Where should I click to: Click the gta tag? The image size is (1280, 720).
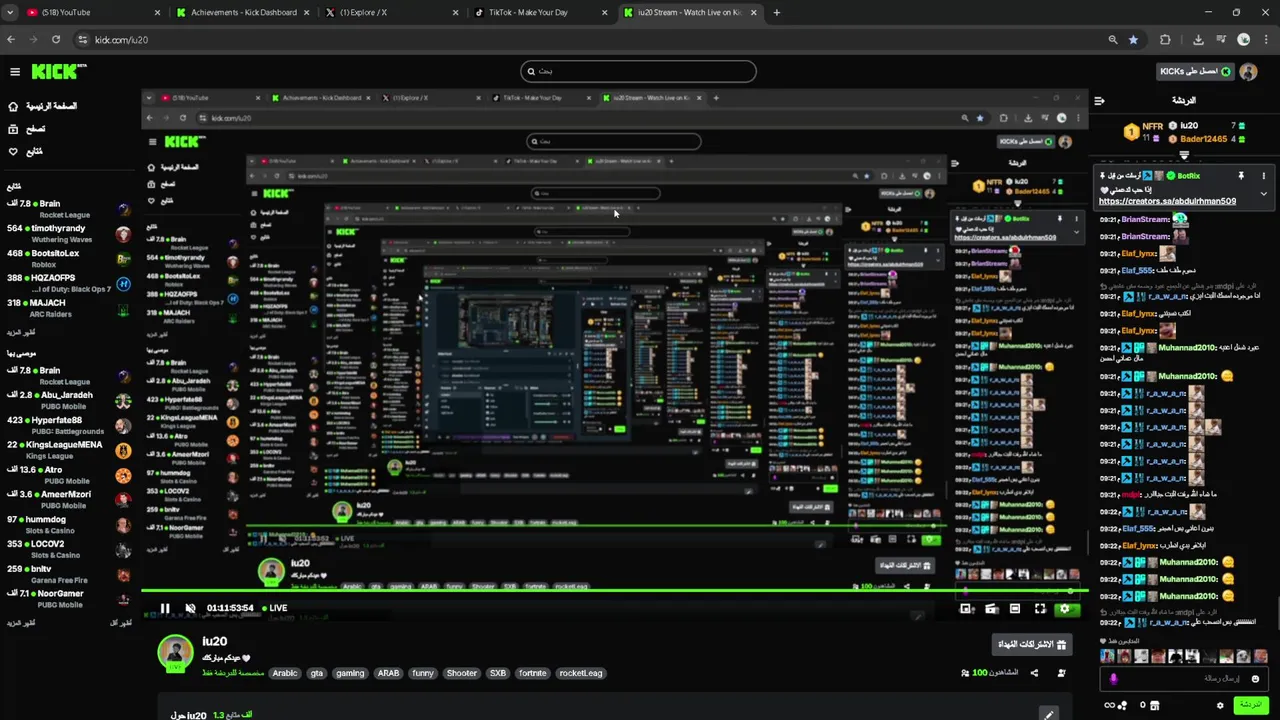click(x=317, y=673)
